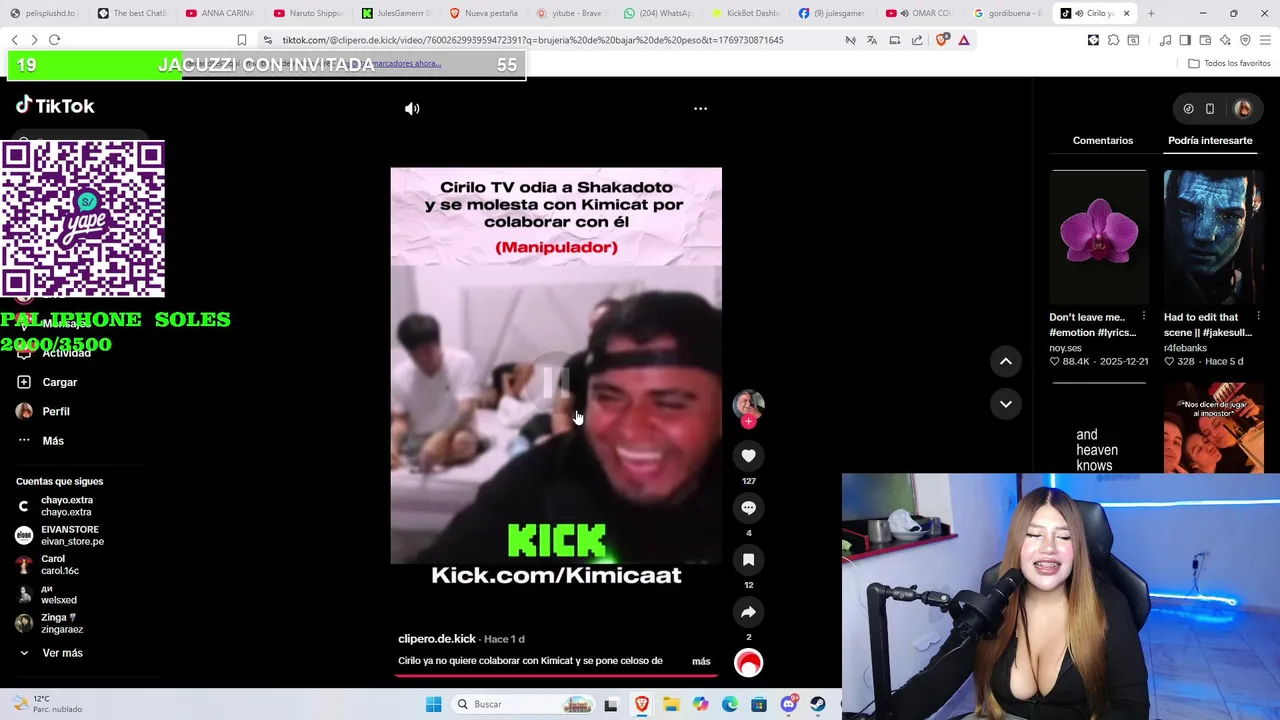Expand the video caption with 'más'
Screen dimensions: 1280x720
(x=701, y=661)
